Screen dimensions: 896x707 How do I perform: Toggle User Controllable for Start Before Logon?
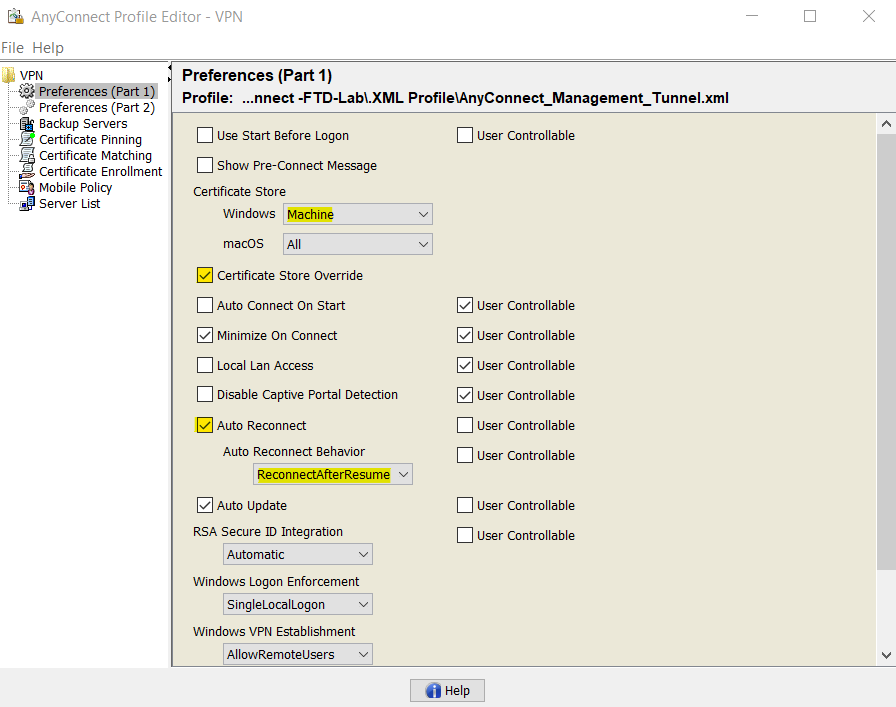pyautogui.click(x=465, y=135)
